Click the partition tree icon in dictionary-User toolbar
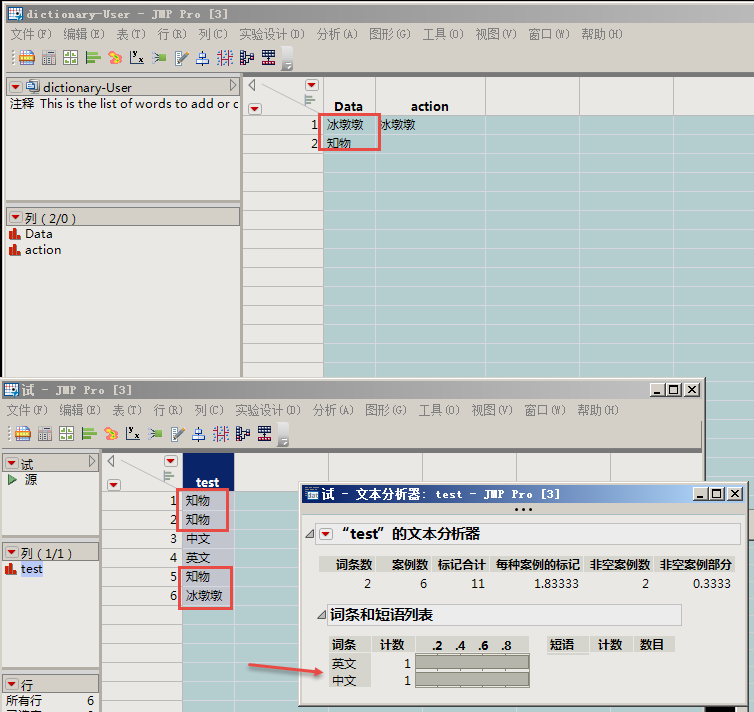754x712 pixels. (247, 58)
